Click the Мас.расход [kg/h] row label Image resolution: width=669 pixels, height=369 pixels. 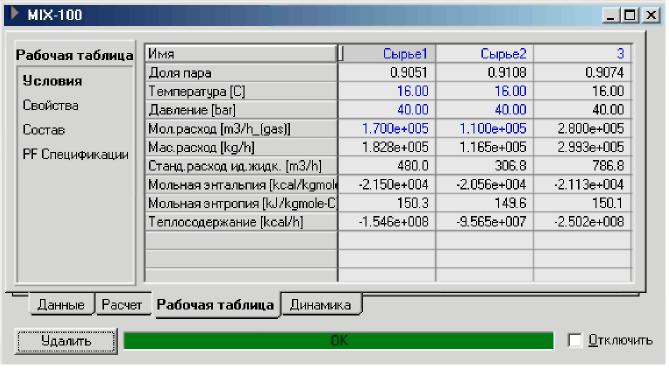pos(241,147)
